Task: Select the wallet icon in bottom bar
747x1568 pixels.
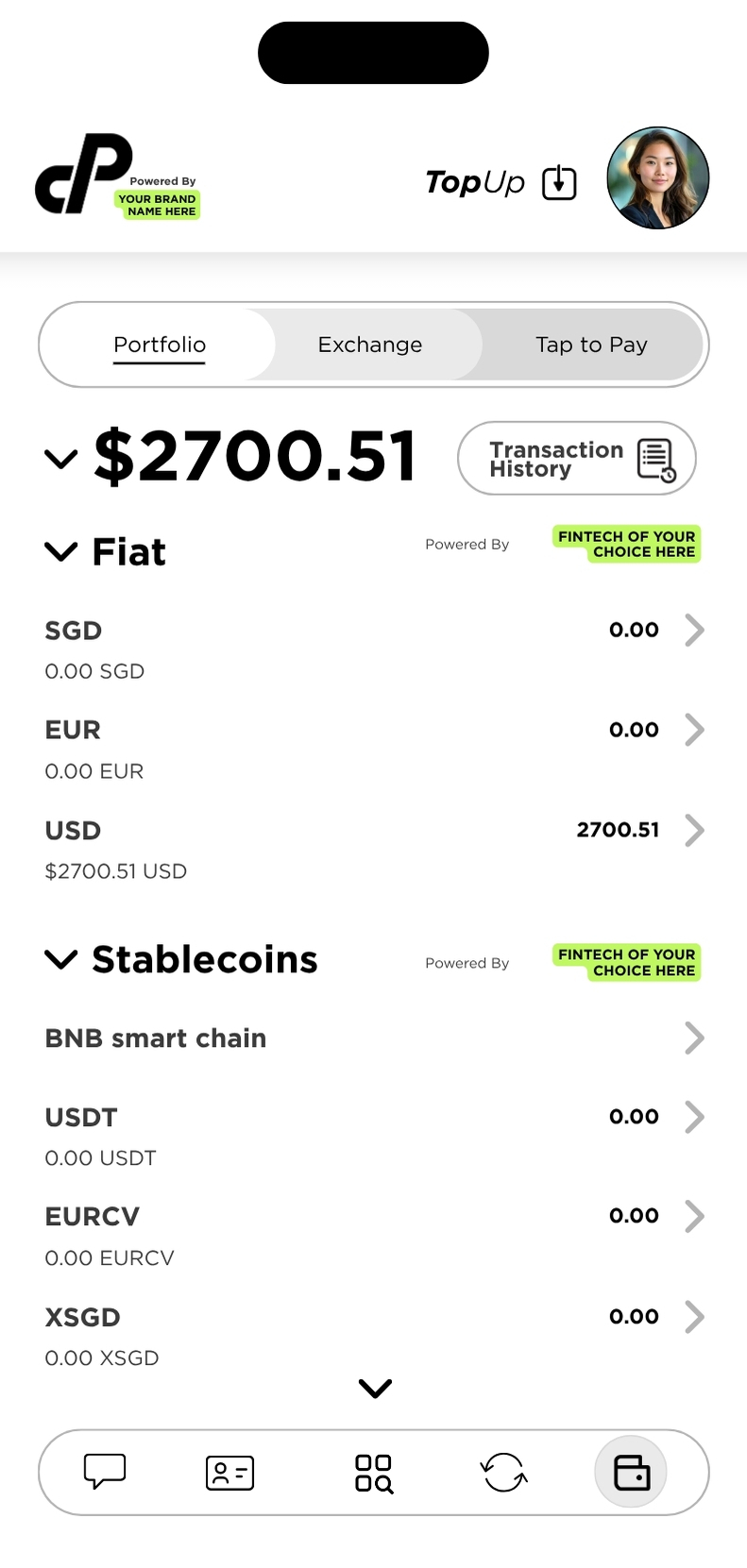Action: click(631, 1472)
